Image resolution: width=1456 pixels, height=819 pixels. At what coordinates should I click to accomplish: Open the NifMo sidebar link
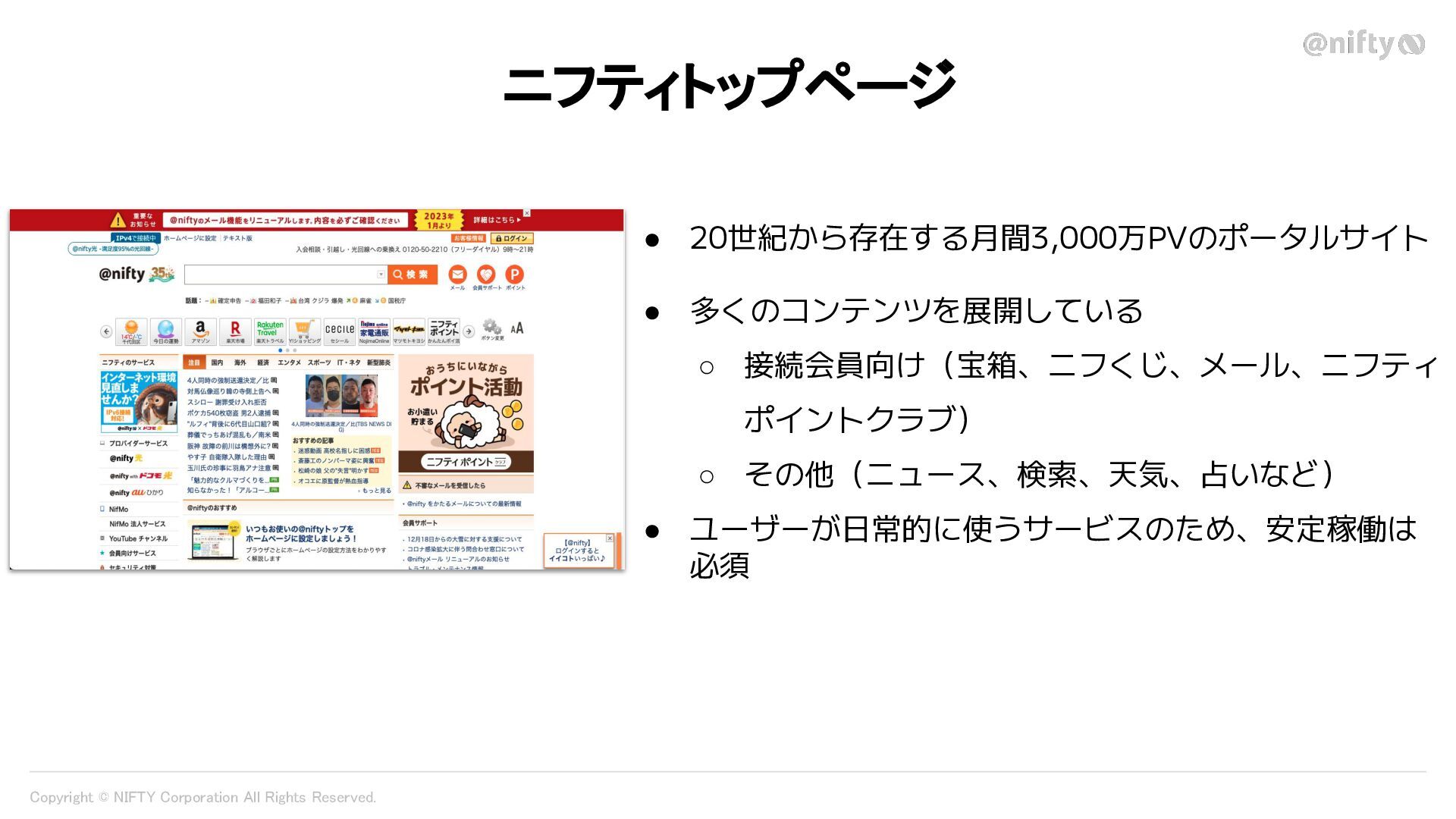click(x=118, y=510)
